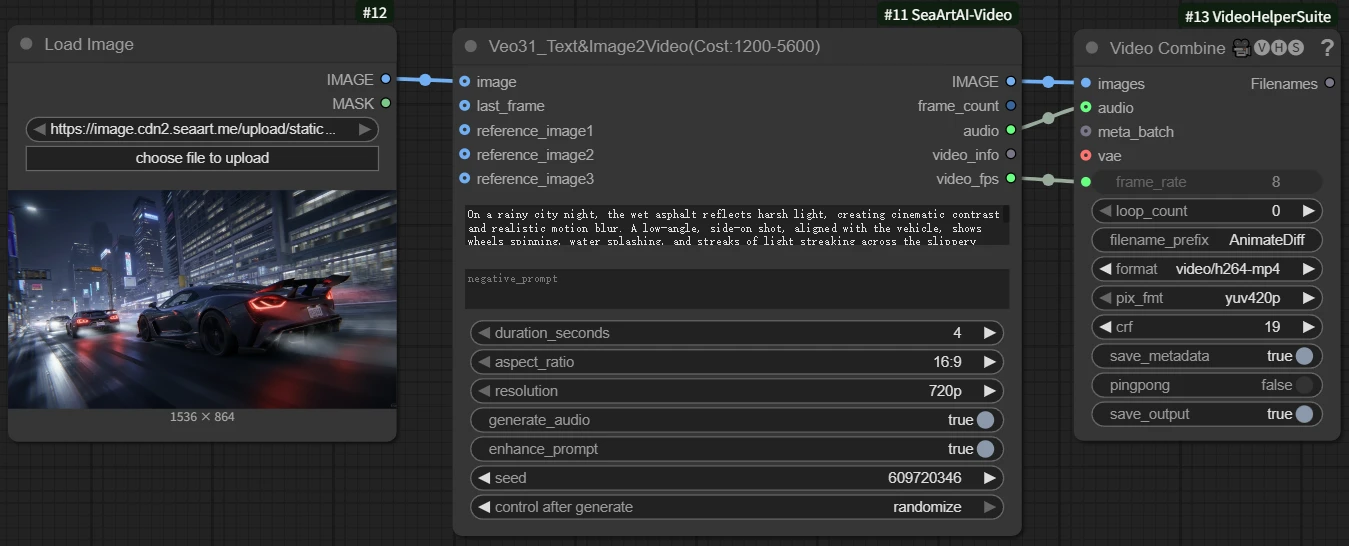
Task: Click the film camera icon on Video Combine
Action: (x=1241, y=48)
